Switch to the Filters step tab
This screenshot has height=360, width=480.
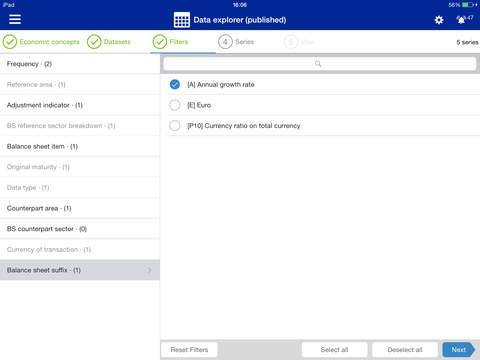pos(179,42)
